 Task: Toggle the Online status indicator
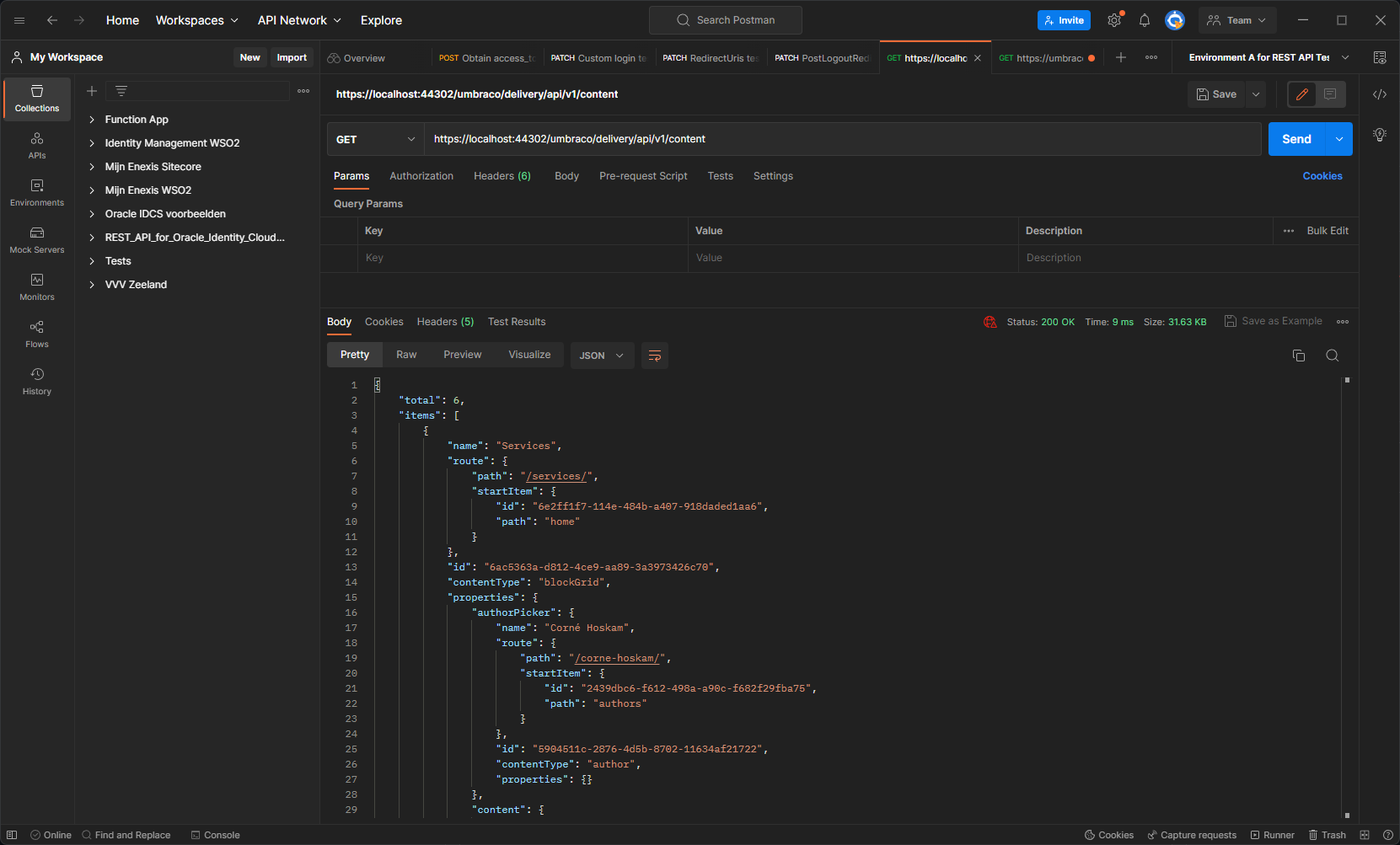[x=51, y=835]
